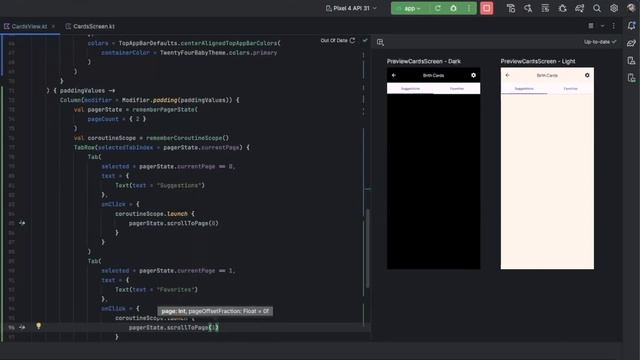
Task: Select Suggestions tab in light preview
Action: (524, 89)
